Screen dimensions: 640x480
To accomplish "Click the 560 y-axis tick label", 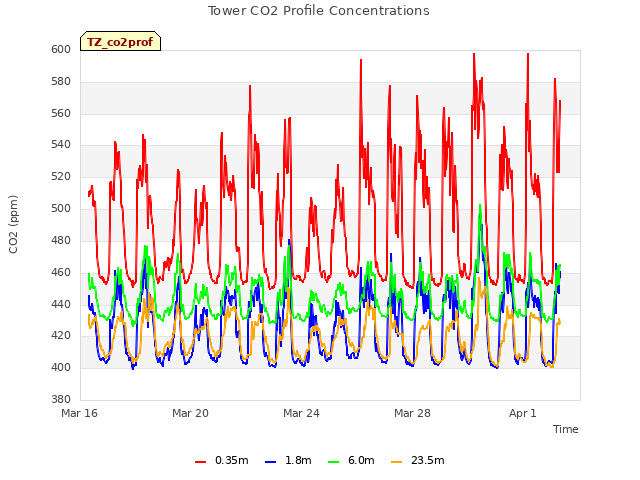I will coord(61,113).
